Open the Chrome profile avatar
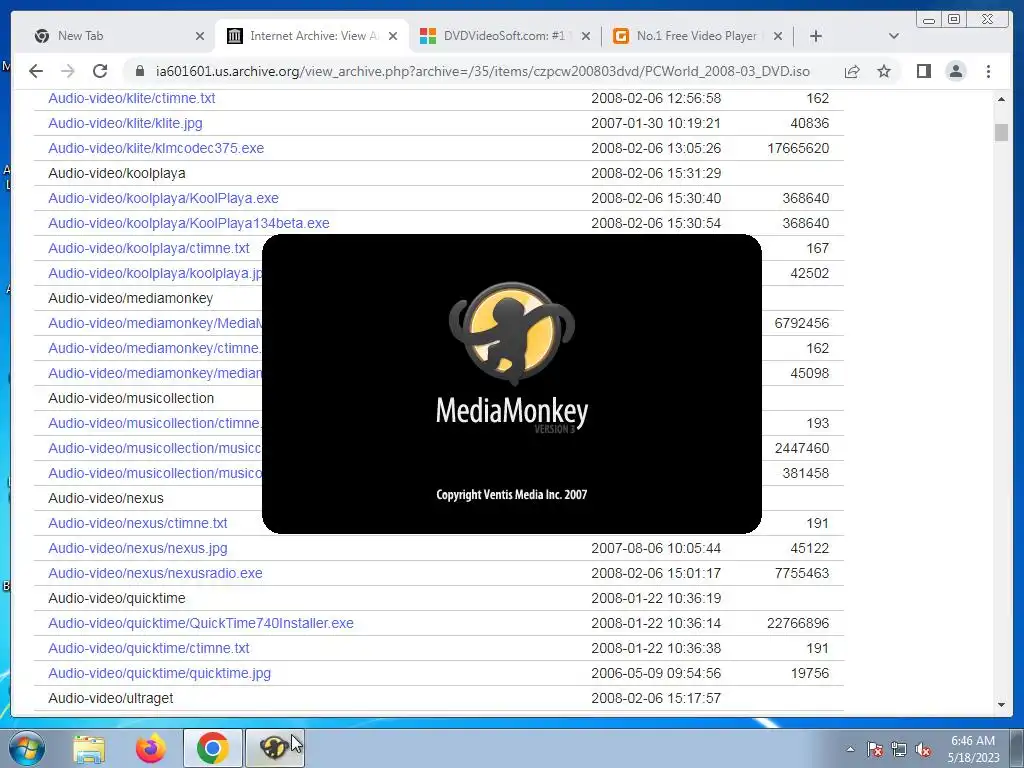1024x768 pixels. point(955,71)
